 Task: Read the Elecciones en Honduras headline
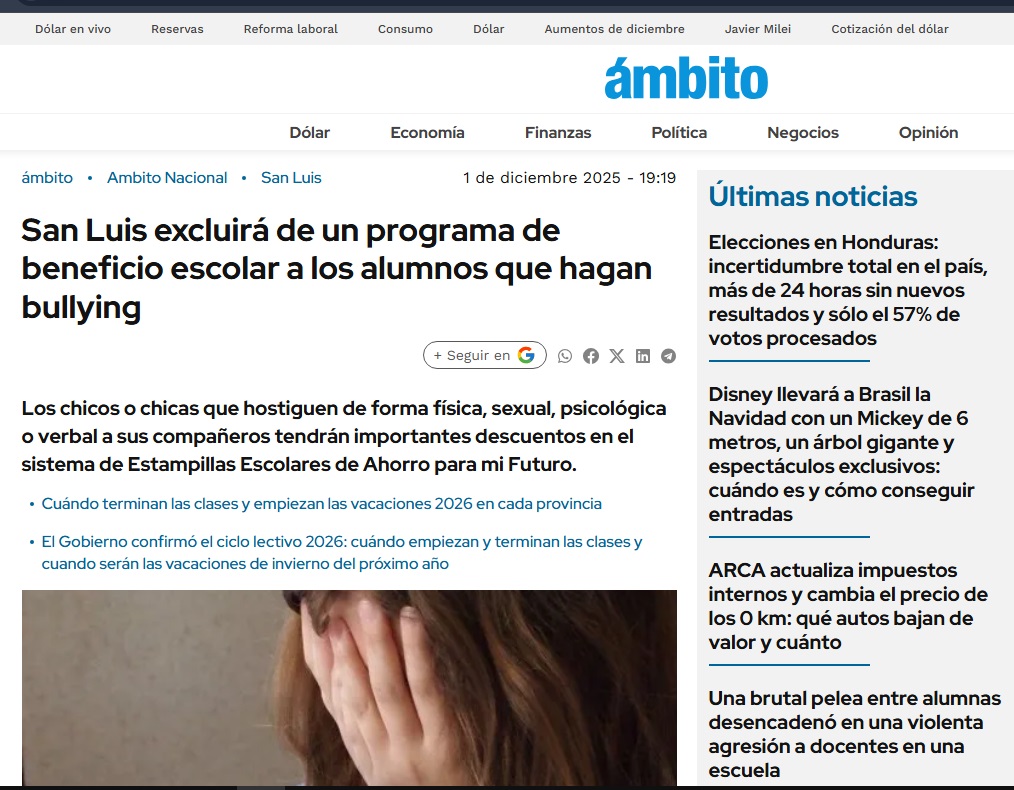(x=848, y=290)
